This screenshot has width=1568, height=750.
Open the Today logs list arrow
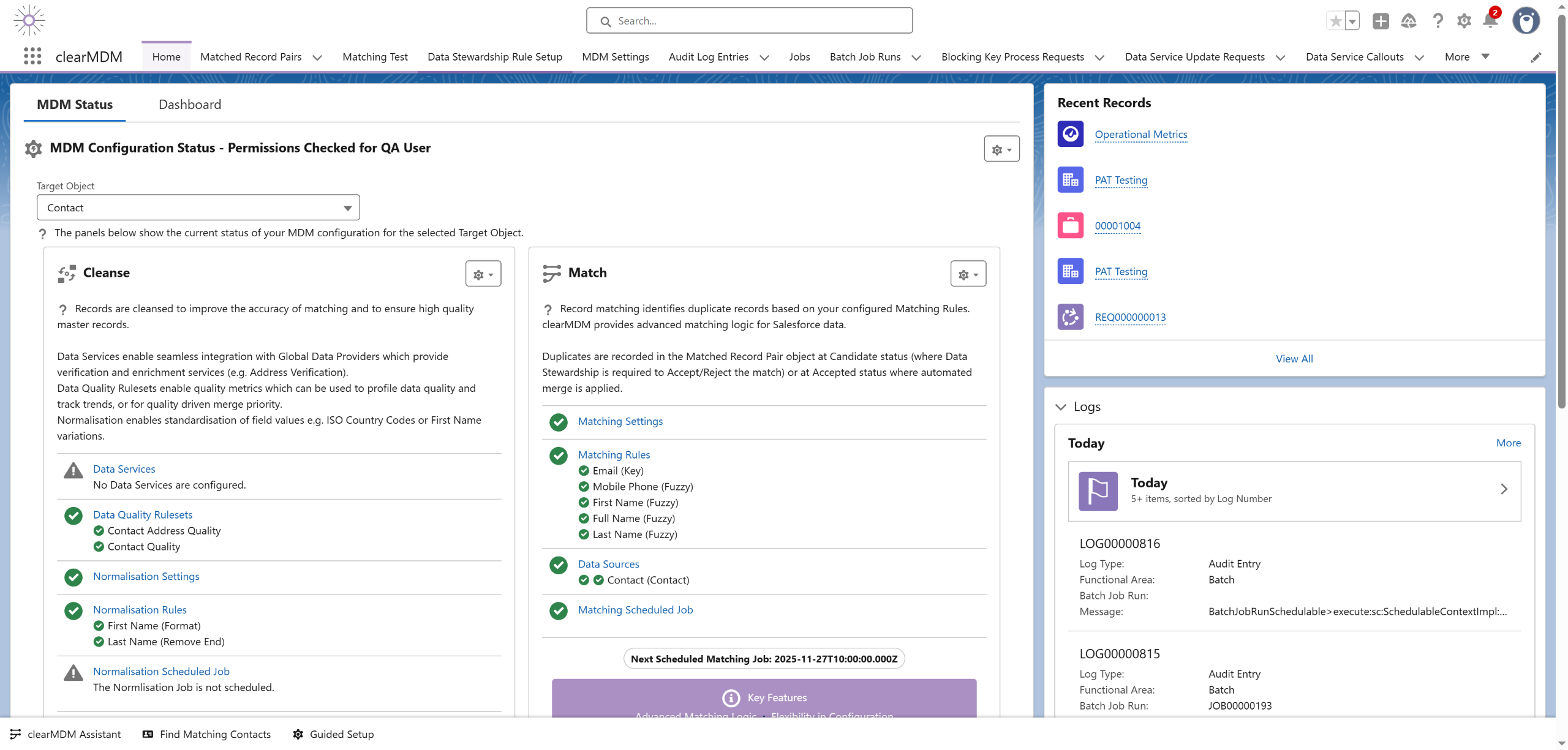tap(1504, 489)
